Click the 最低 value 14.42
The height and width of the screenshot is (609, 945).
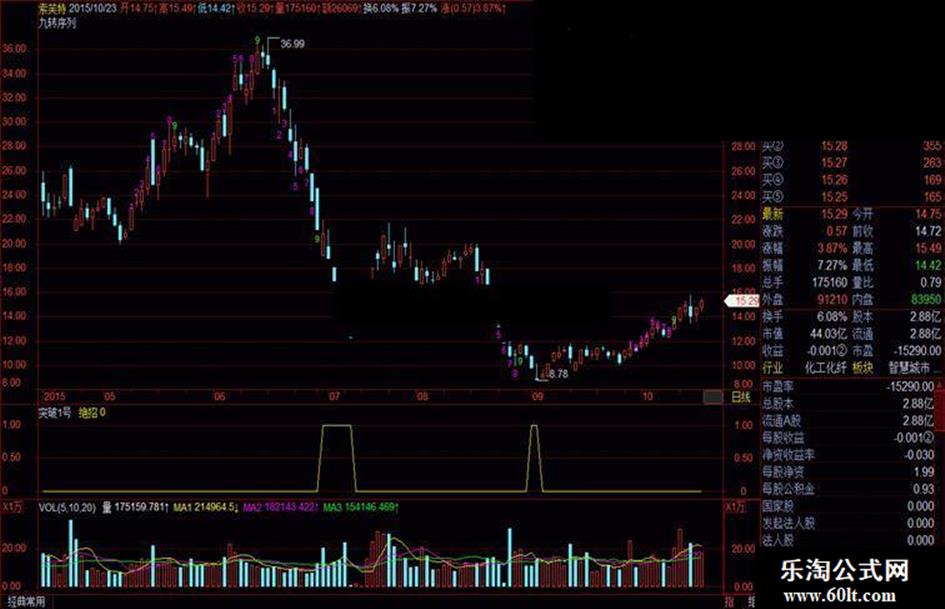click(x=928, y=265)
